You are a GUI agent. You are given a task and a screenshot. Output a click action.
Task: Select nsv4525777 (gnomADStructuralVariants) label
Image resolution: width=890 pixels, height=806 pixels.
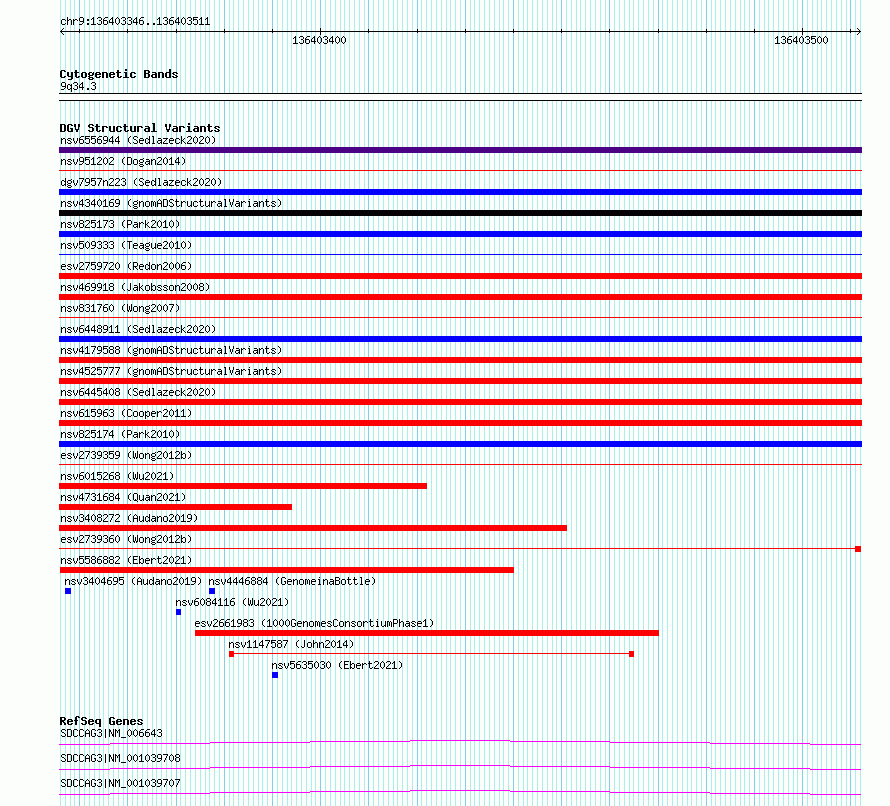(171, 371)
